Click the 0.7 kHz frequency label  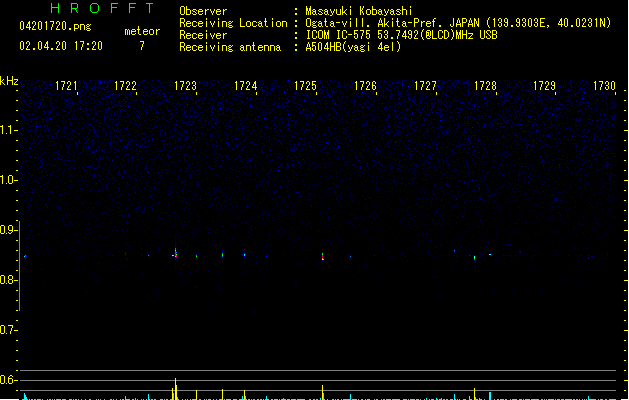(8, 330)
